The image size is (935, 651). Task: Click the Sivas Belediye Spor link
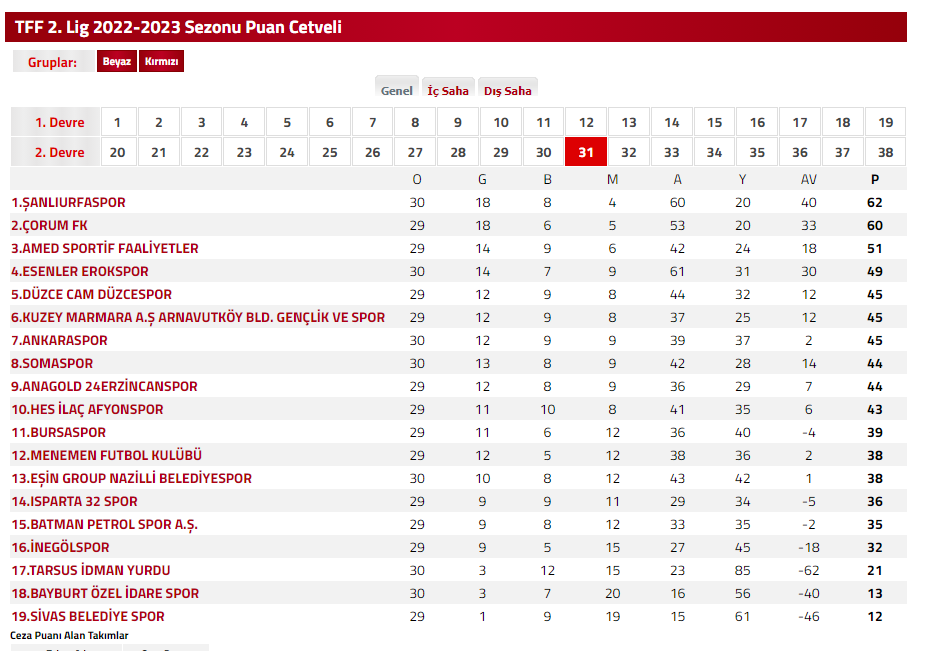click(88, 616)
